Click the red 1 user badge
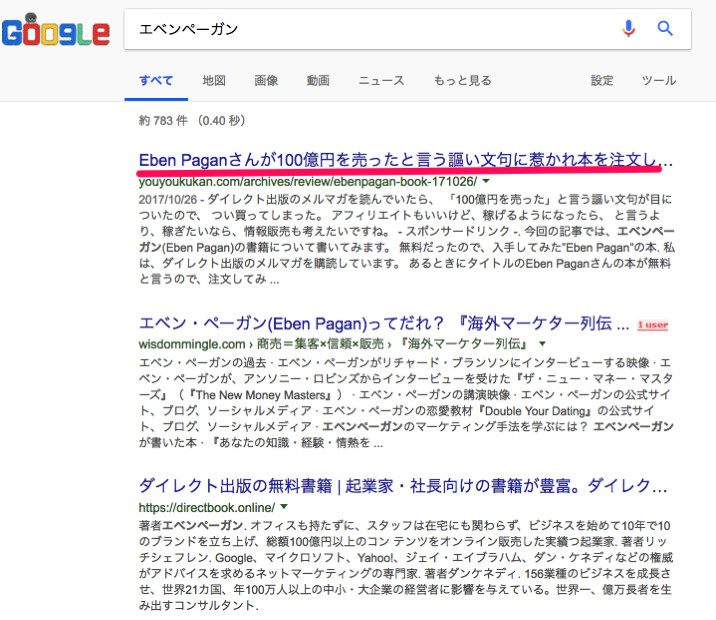 click(653, 325)
